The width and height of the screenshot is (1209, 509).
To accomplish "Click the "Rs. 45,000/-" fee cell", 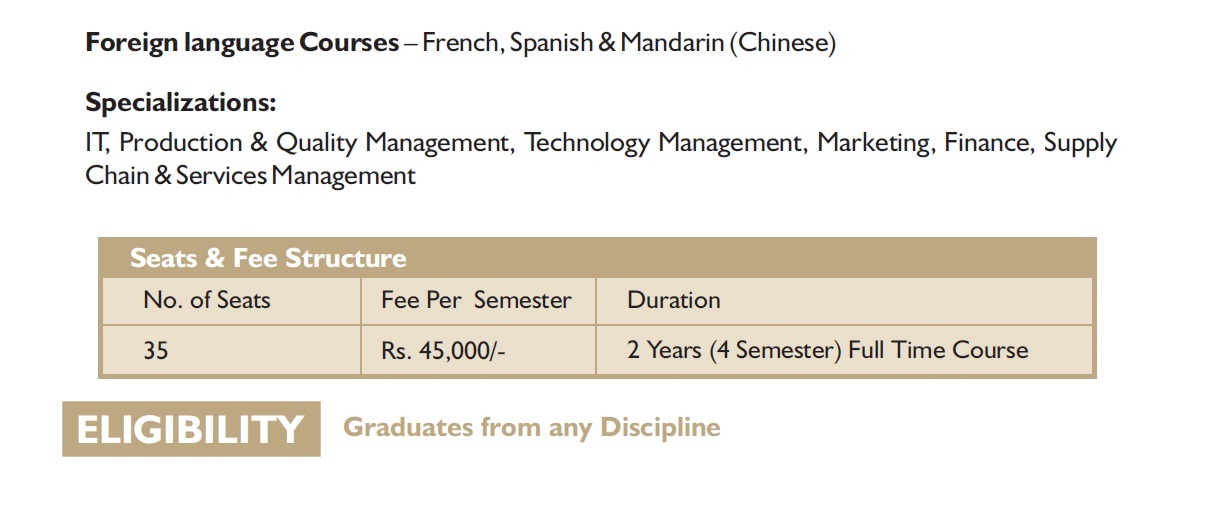I will (437, 351).
